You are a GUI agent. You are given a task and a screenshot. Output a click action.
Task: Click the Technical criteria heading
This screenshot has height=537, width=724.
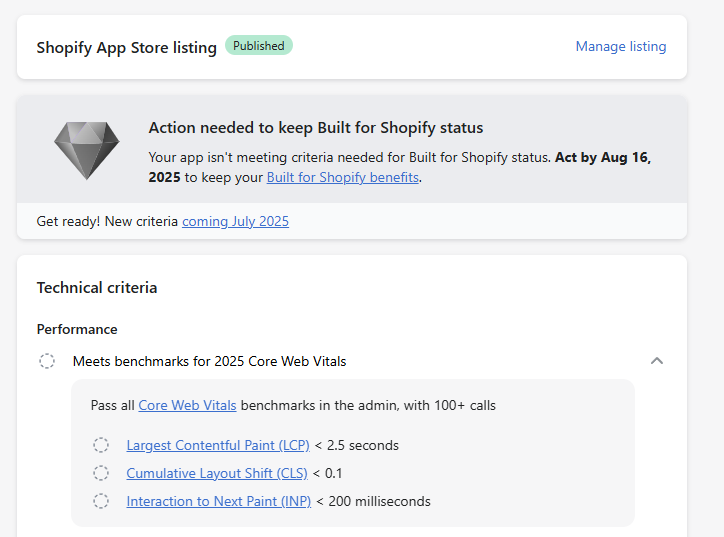coord(97,288)
